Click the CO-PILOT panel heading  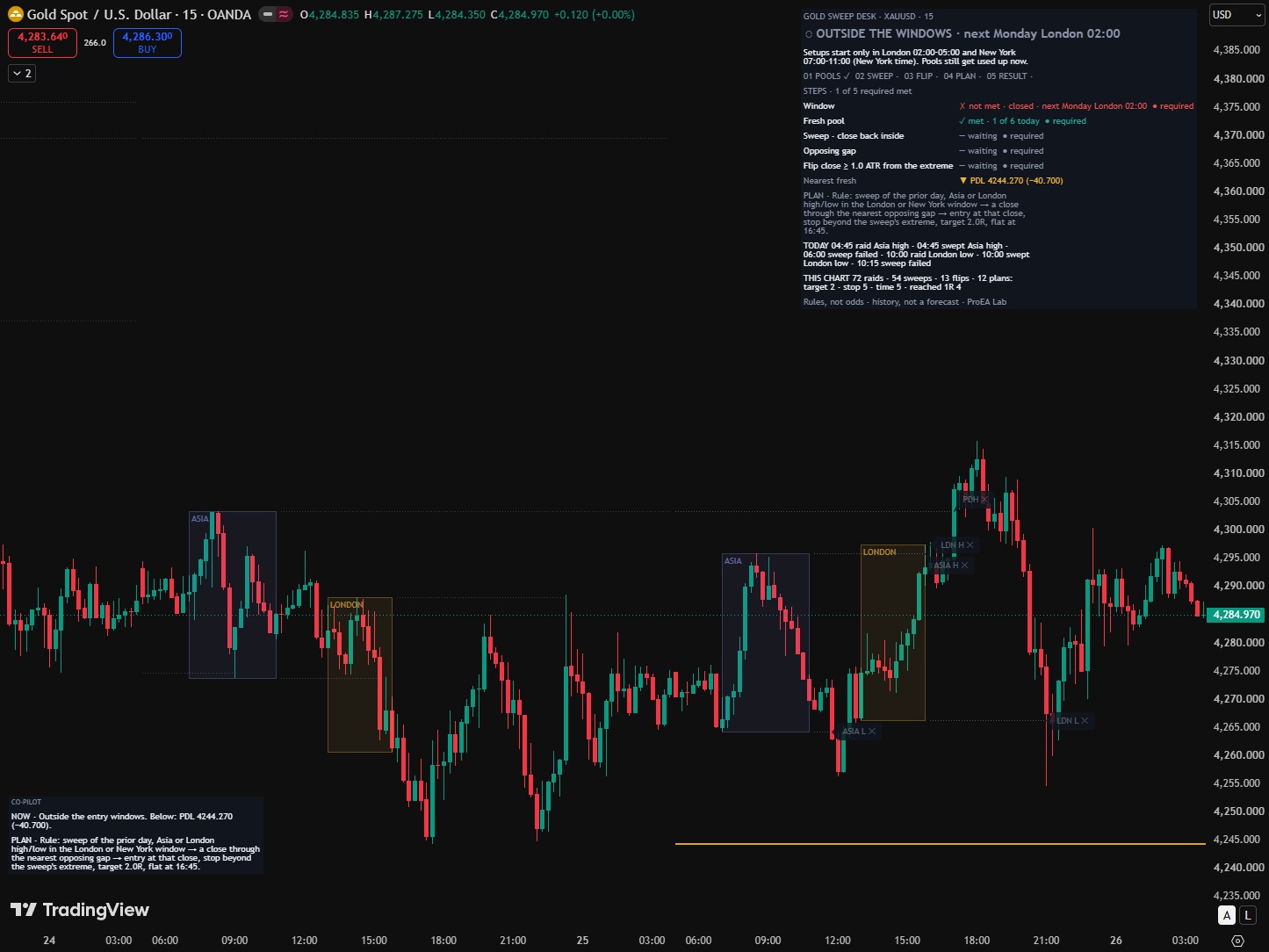tap(26, 802)
